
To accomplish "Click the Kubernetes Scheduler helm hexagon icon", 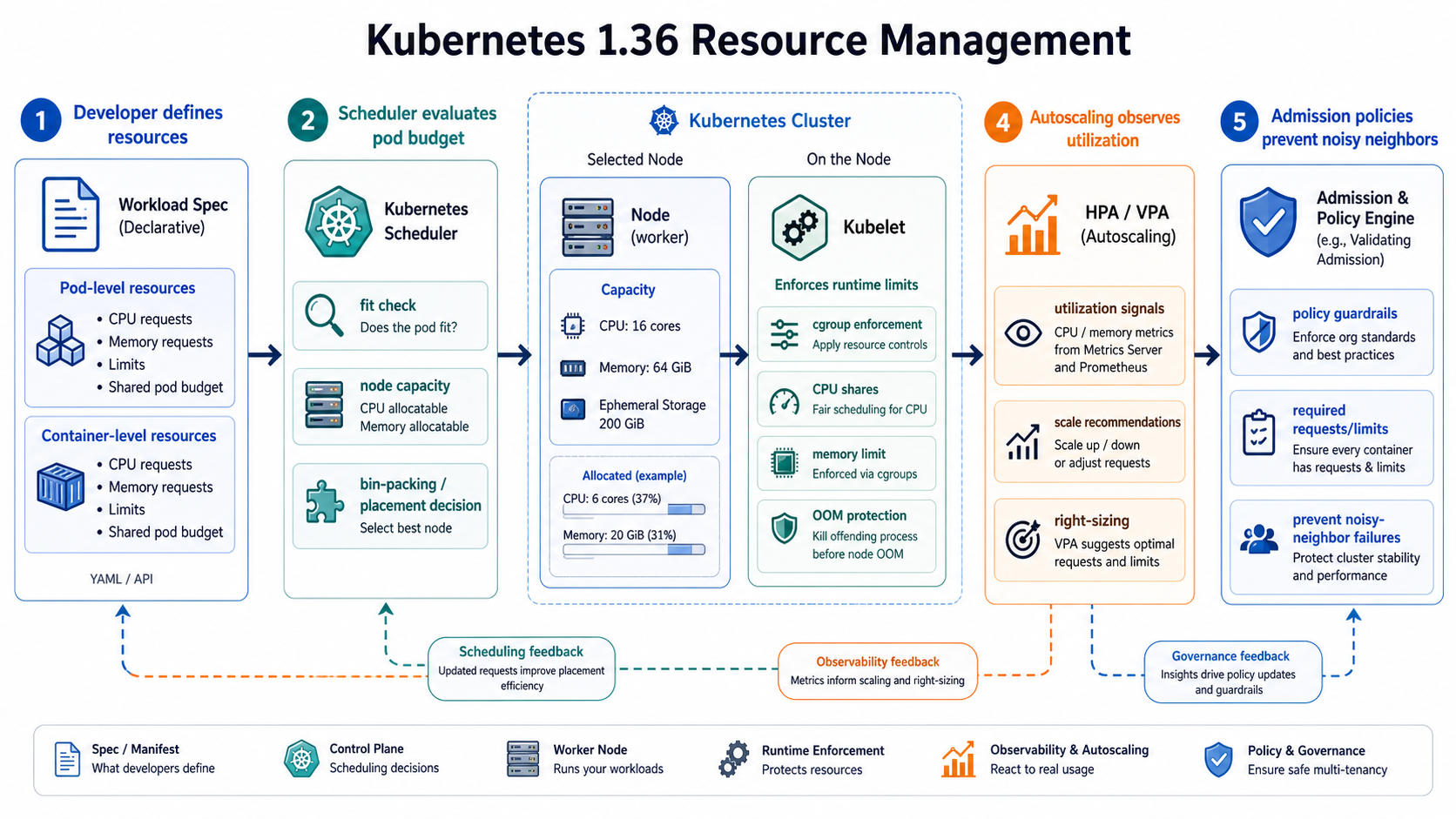I will tap(339, 222).
